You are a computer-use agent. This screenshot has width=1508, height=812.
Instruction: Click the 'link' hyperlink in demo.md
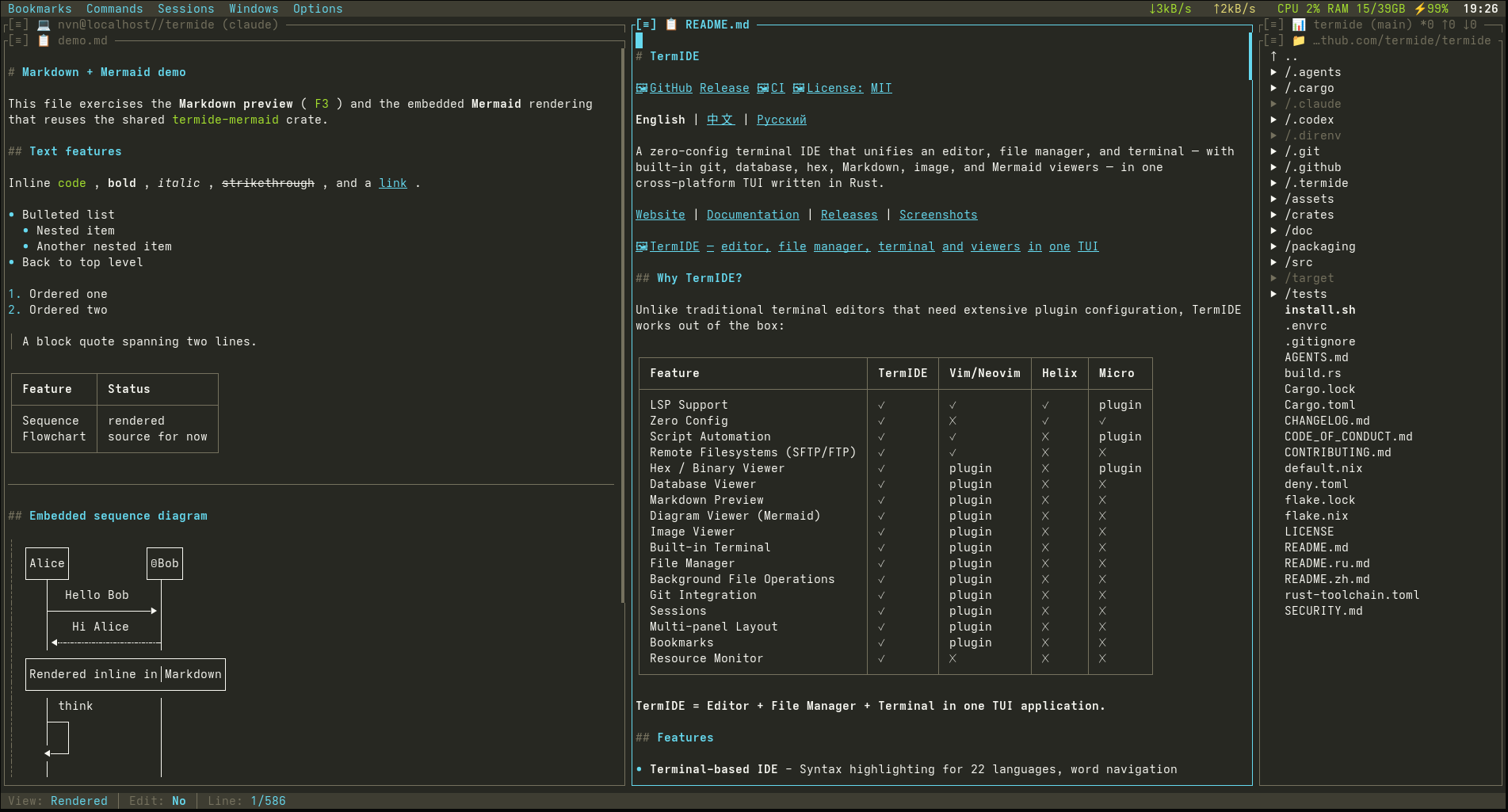[392, 183]
